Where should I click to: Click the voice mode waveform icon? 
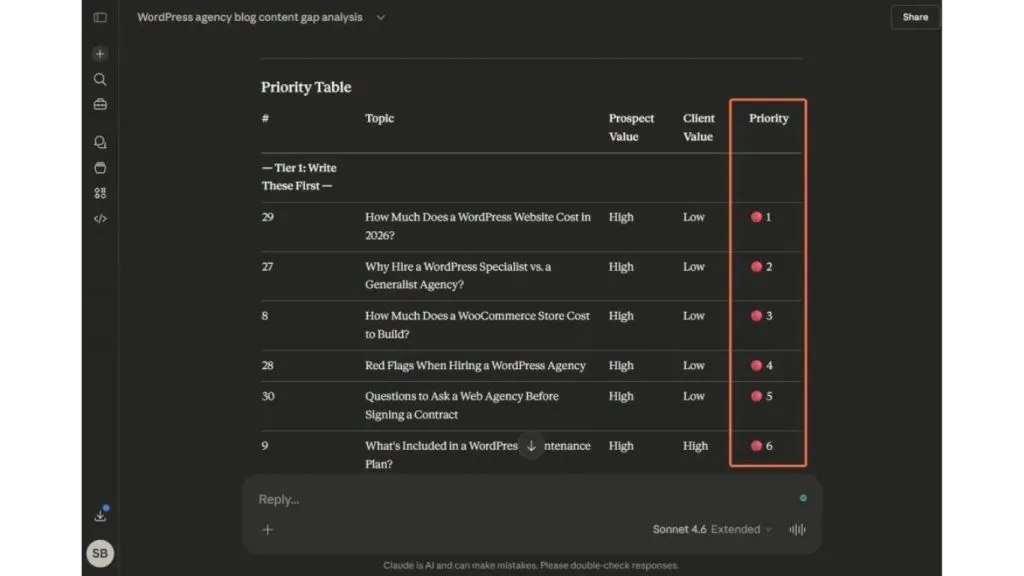(x=797, y=529)
